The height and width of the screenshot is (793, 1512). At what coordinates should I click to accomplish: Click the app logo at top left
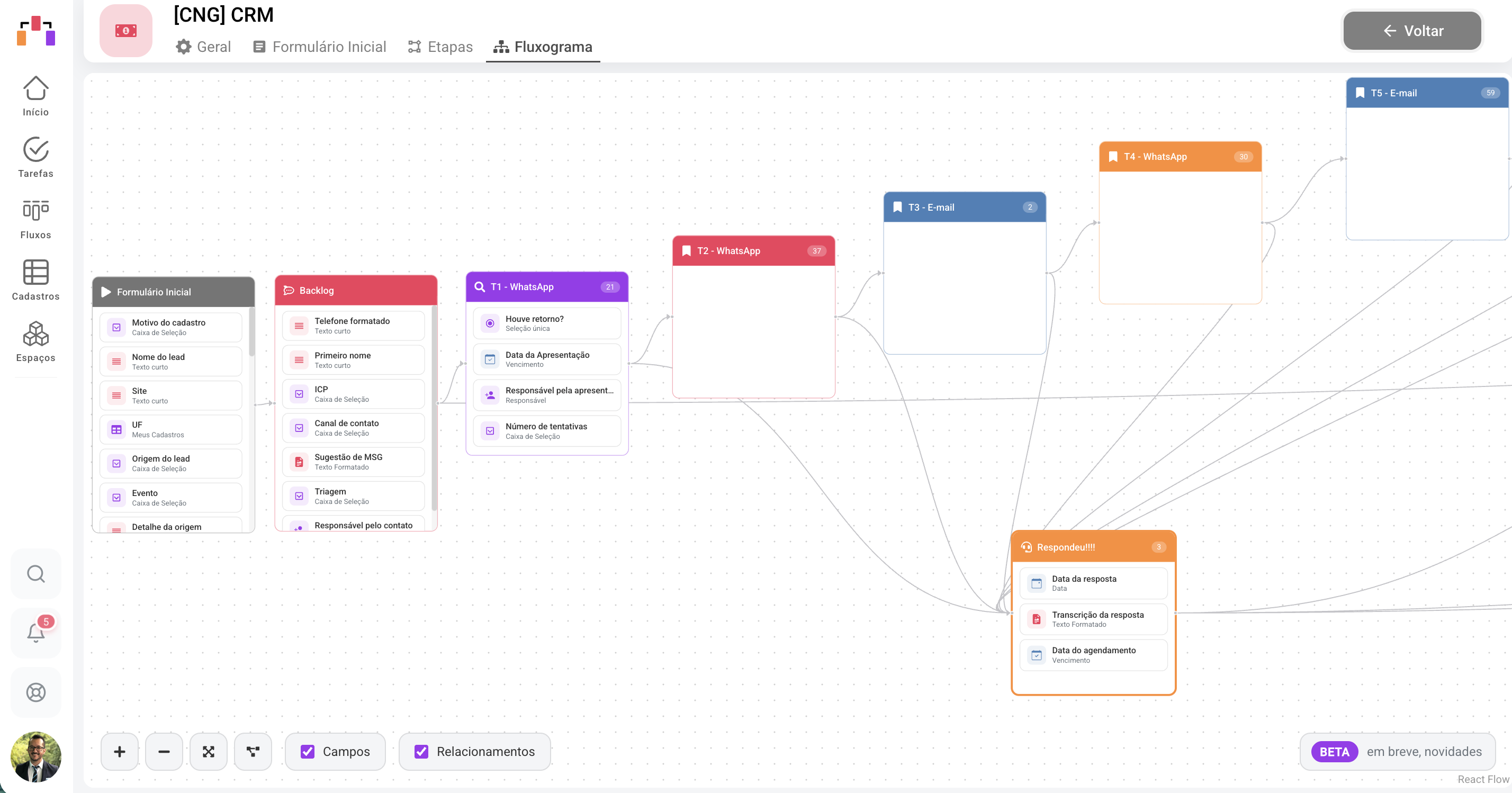click(36, 31)
